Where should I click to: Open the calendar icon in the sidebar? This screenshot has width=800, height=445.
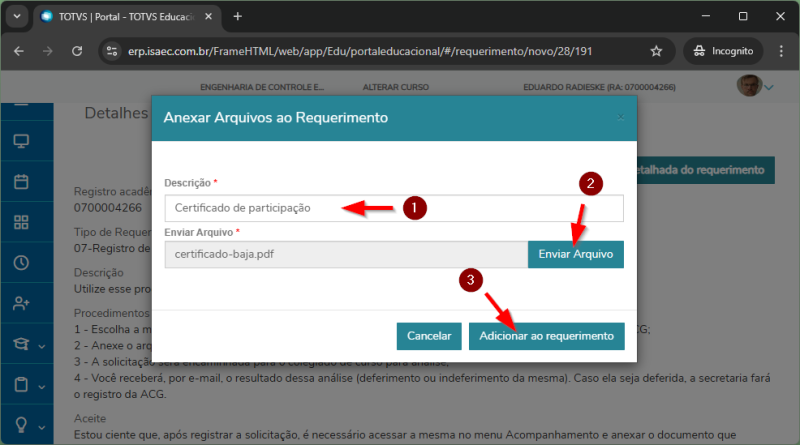tap(21, 181)
